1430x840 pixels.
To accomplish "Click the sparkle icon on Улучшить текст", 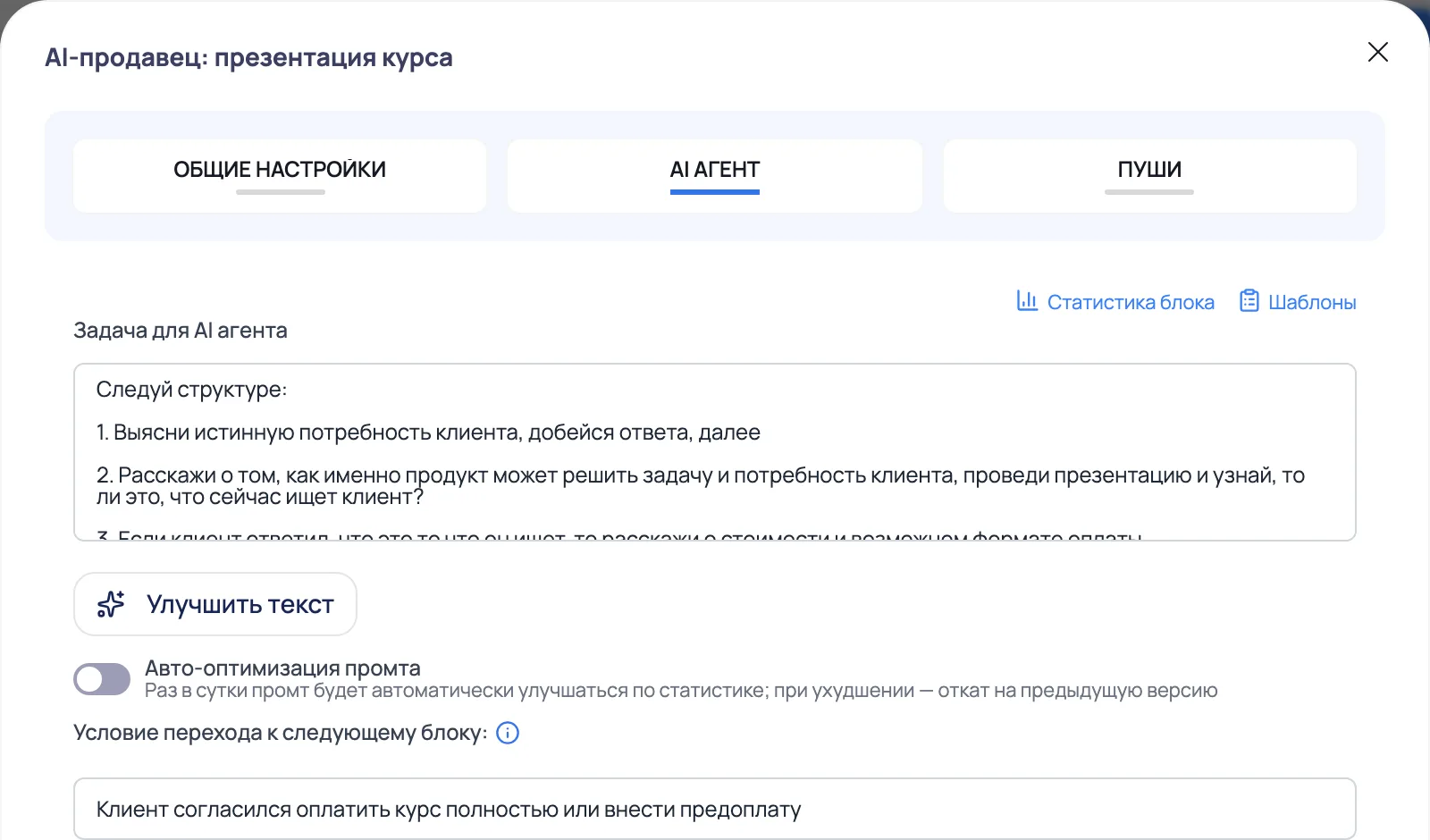I will pos(111,604).
